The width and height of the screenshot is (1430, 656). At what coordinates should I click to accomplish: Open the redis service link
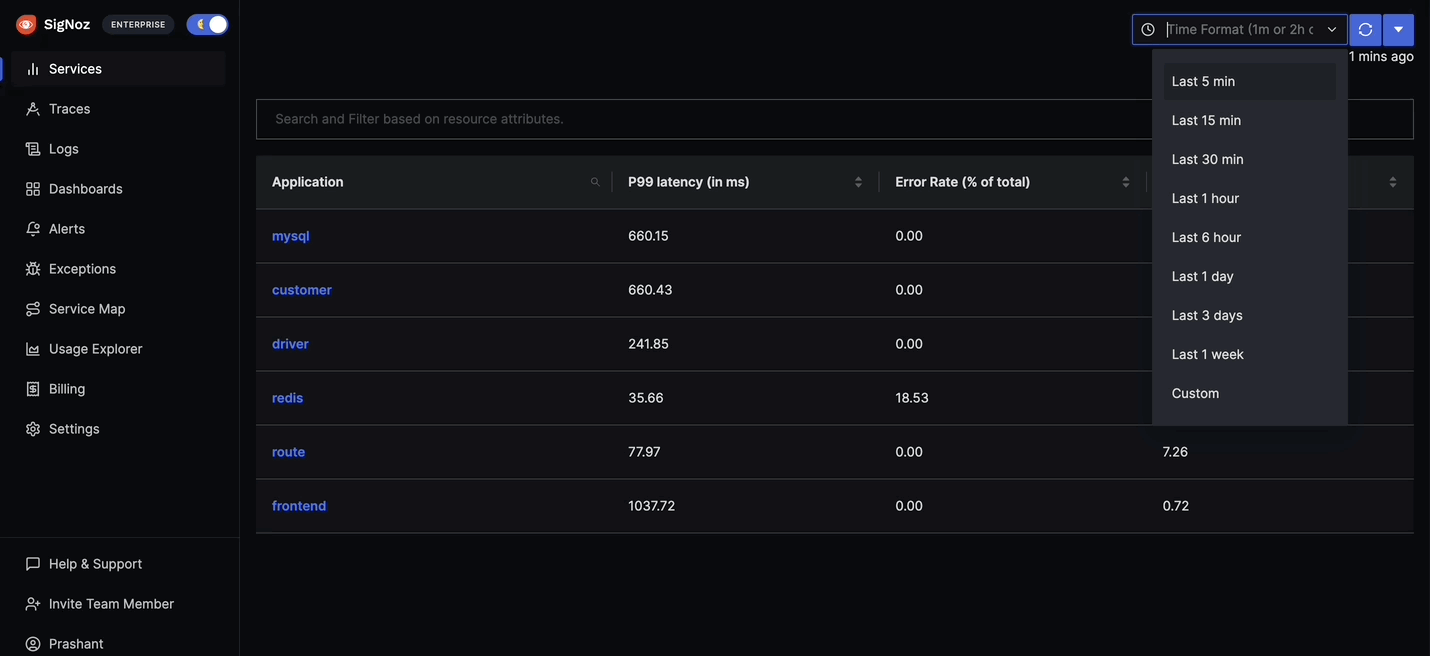pyautogui.click(x=287, y=398)
